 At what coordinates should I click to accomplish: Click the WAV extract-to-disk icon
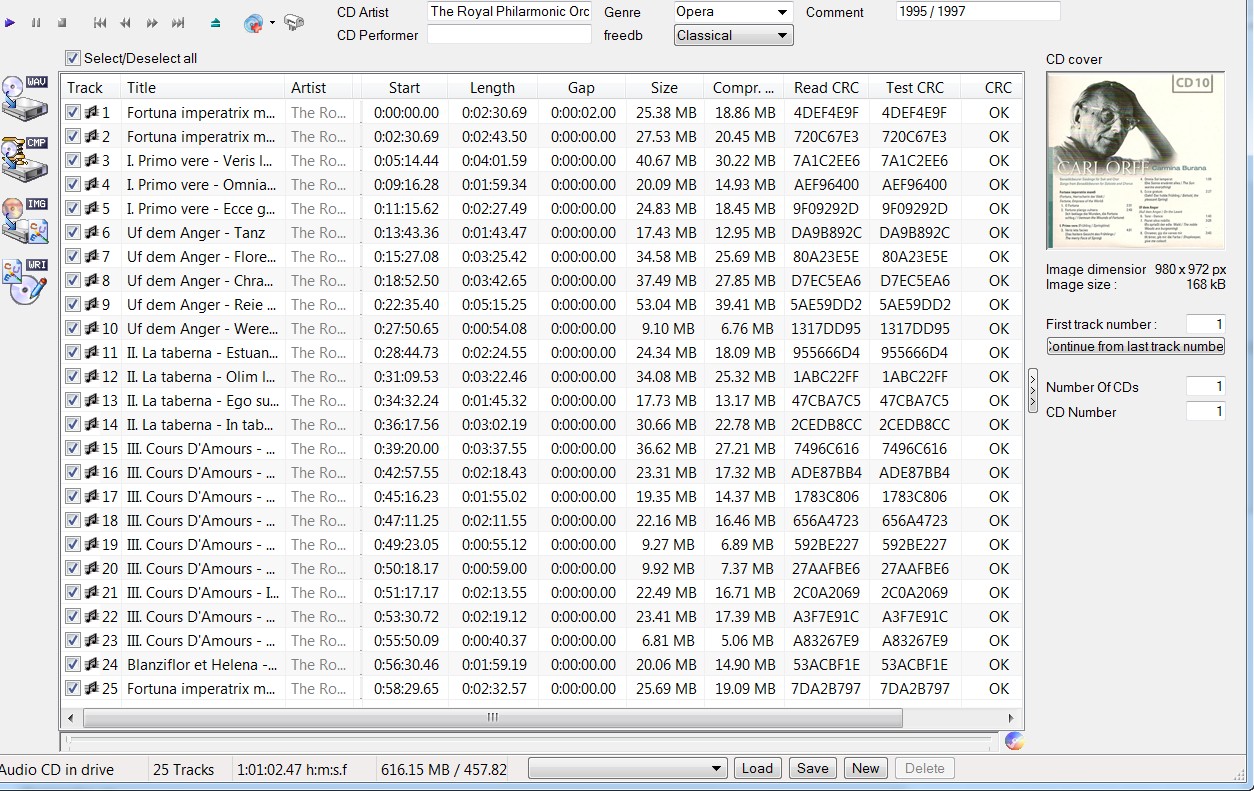(25, 97)
